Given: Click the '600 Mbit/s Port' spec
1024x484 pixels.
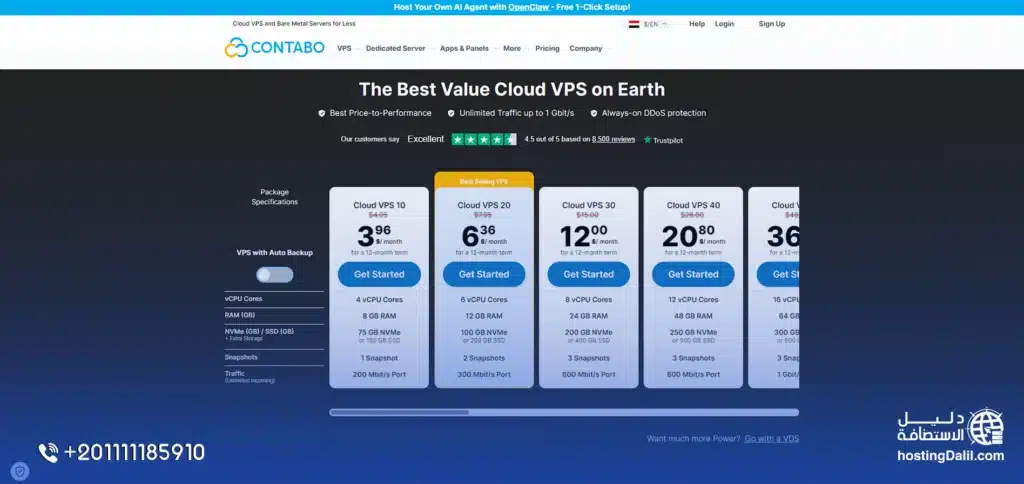Looking at the screenshot, I should click(588, 375).
